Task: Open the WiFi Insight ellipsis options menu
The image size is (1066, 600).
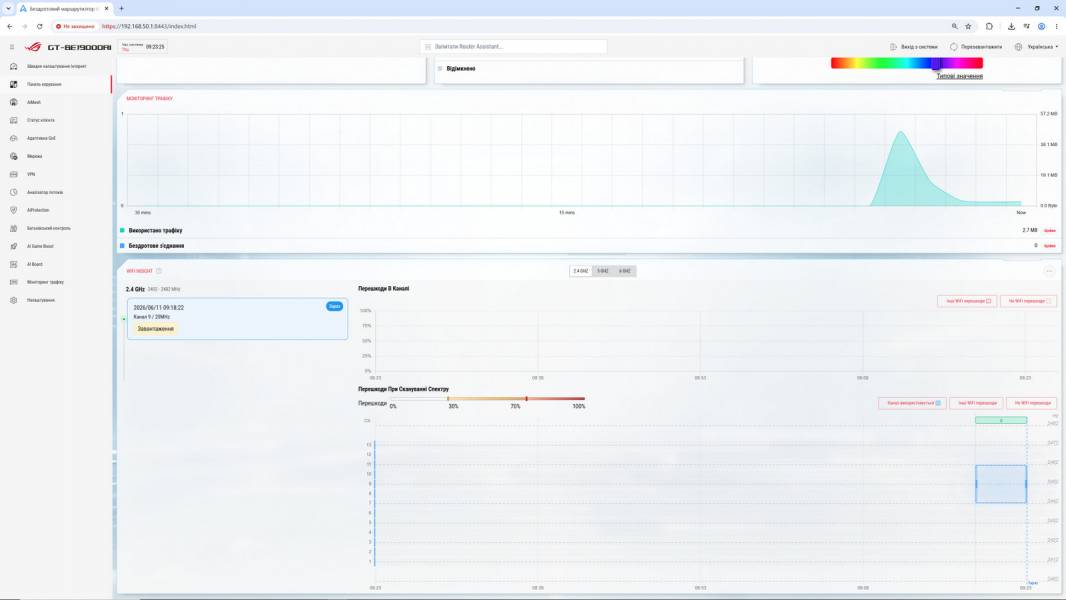Action: pyautogui.click(x=1049, y=271)
